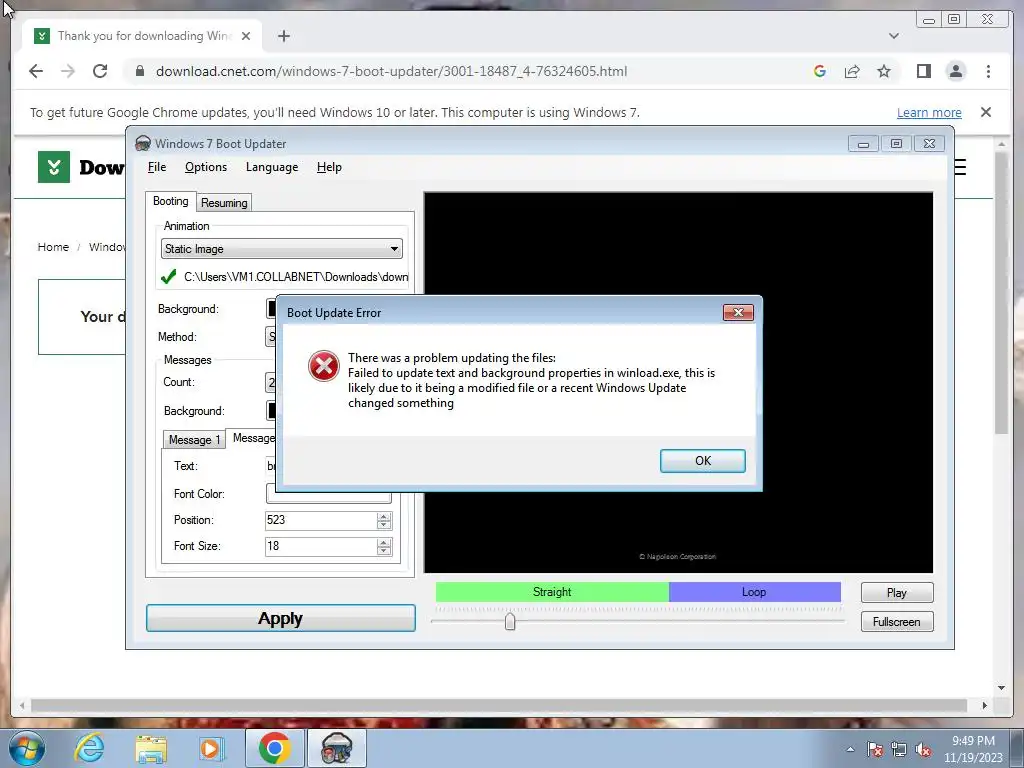Open the Chrome side panel icon
This screenshot has width=1024, height=768.
(923, 71)
